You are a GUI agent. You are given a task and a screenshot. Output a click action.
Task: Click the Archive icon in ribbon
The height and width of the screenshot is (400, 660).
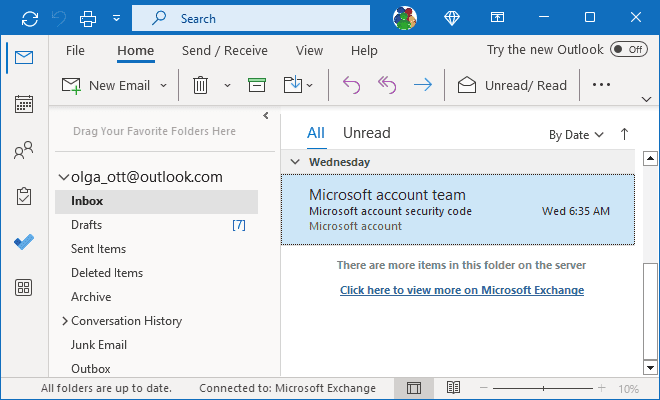coord(257,85)
